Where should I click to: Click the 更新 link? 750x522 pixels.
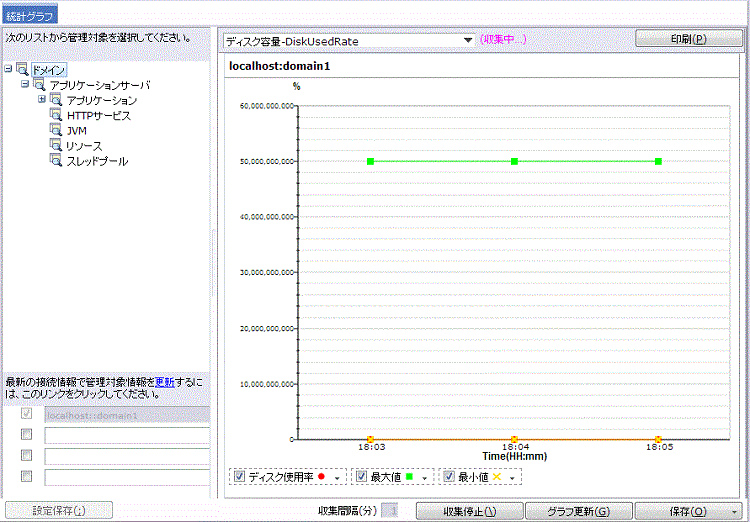[x=165, y=382]
